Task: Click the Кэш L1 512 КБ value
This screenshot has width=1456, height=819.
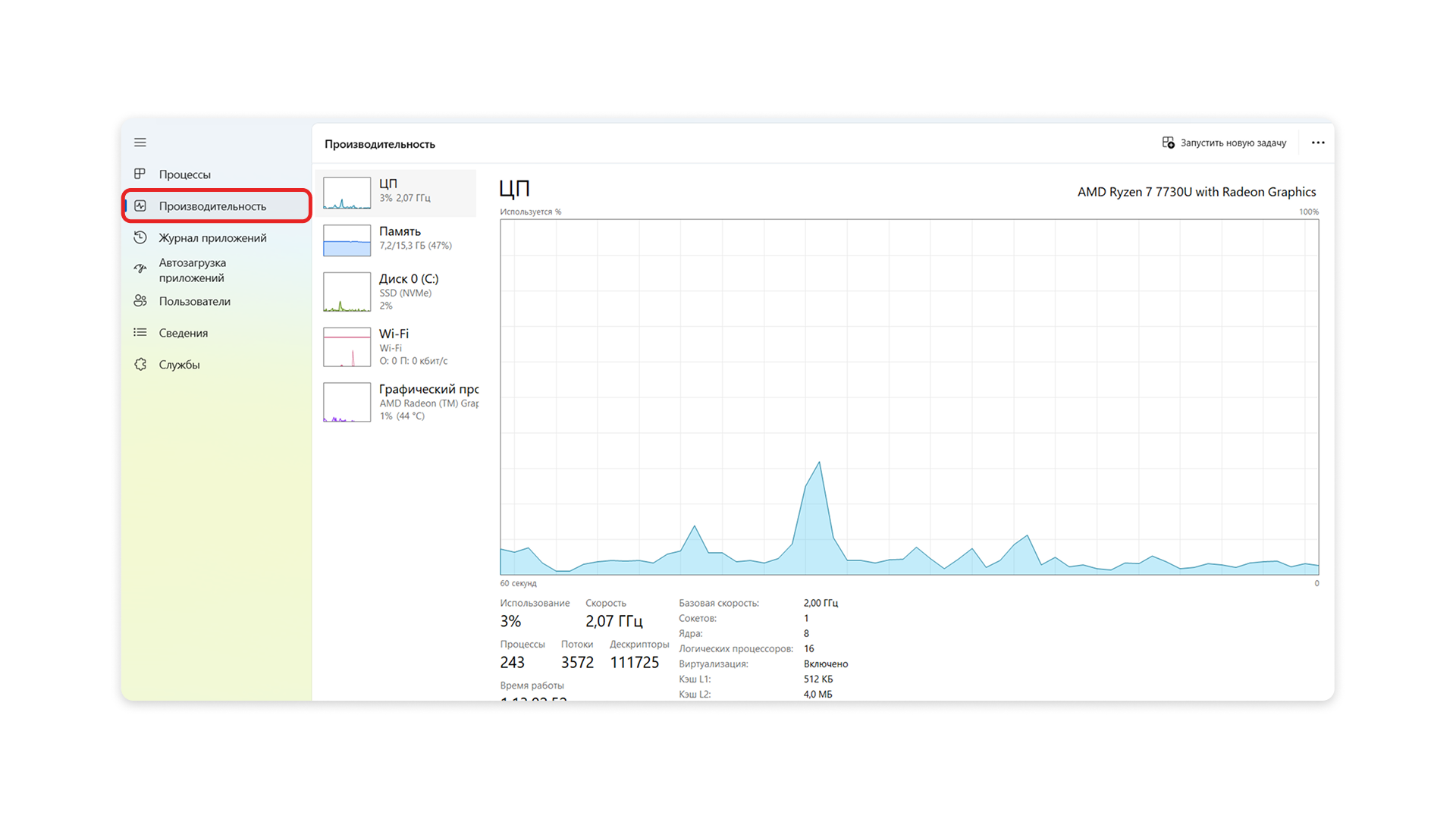Action: coord(818,679)
